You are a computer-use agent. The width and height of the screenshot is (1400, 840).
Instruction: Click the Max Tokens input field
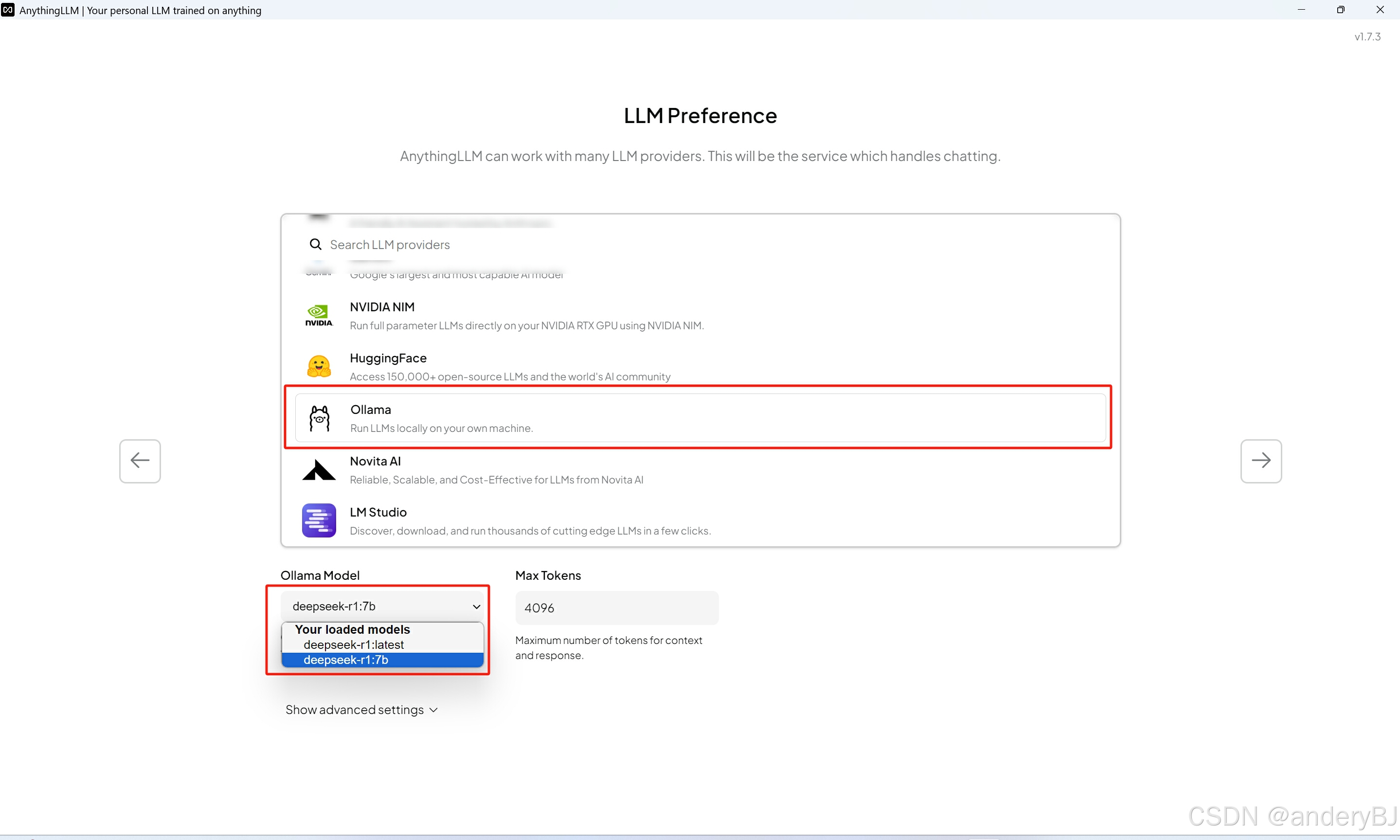point(616,608)
